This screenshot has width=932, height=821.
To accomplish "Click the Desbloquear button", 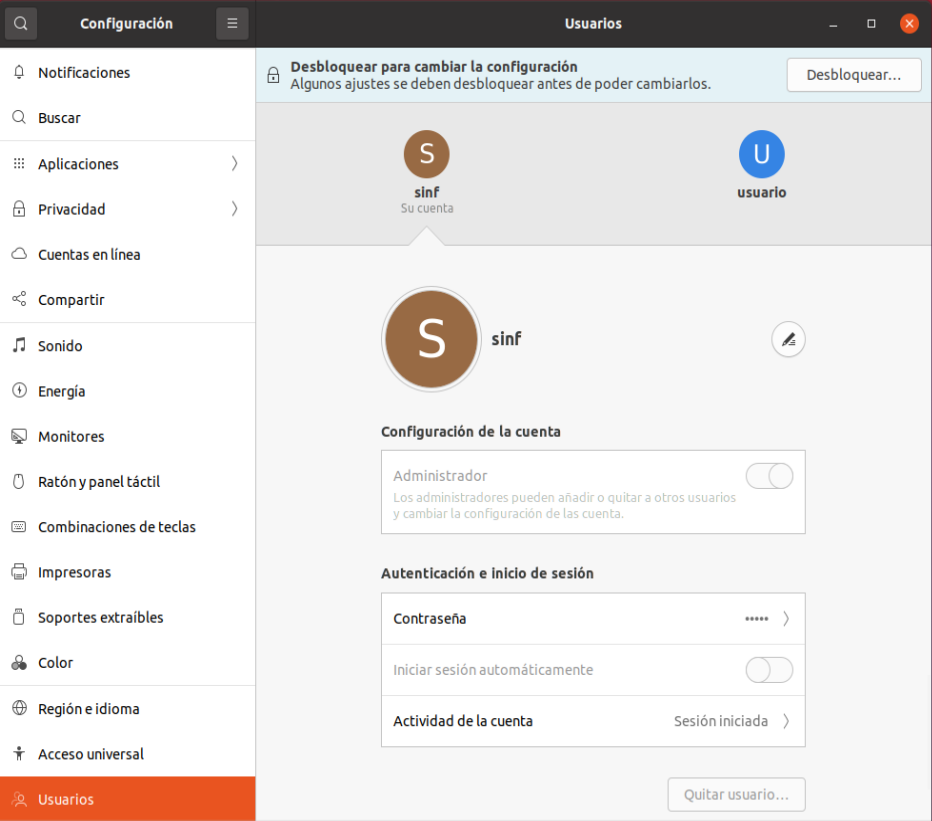I will 853,75.
